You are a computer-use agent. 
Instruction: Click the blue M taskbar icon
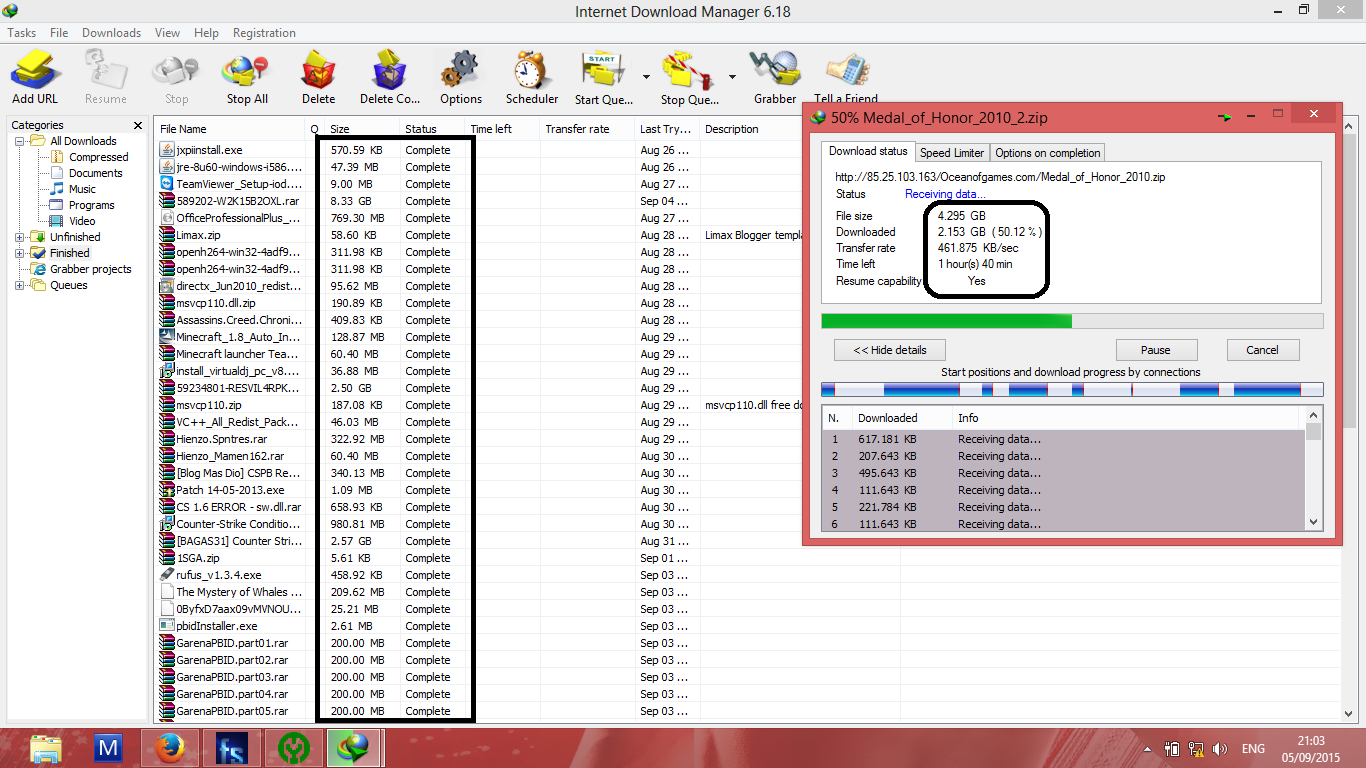pos(107,747)
